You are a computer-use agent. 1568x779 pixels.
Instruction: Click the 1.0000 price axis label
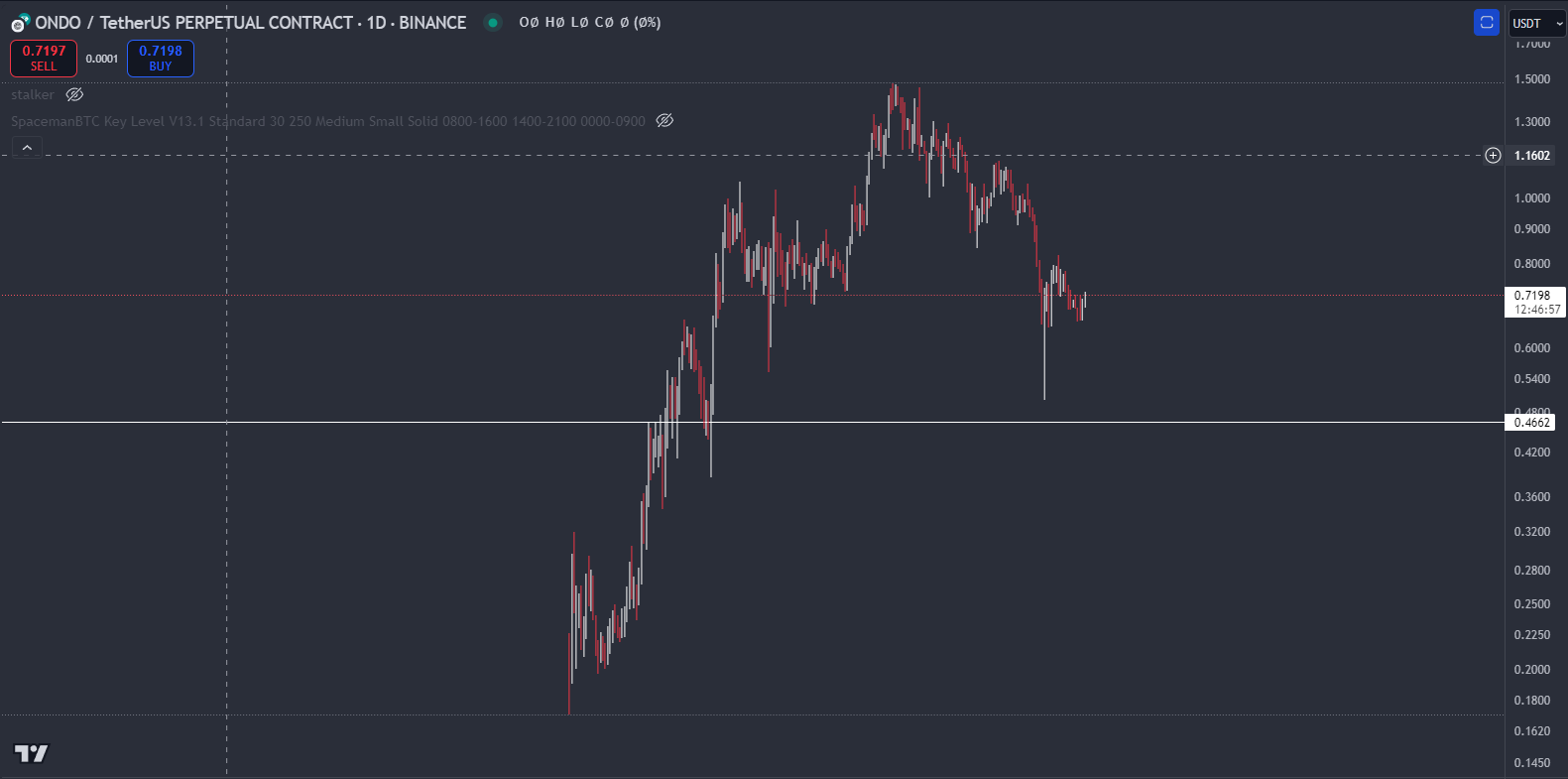[x=1532, y=198]
